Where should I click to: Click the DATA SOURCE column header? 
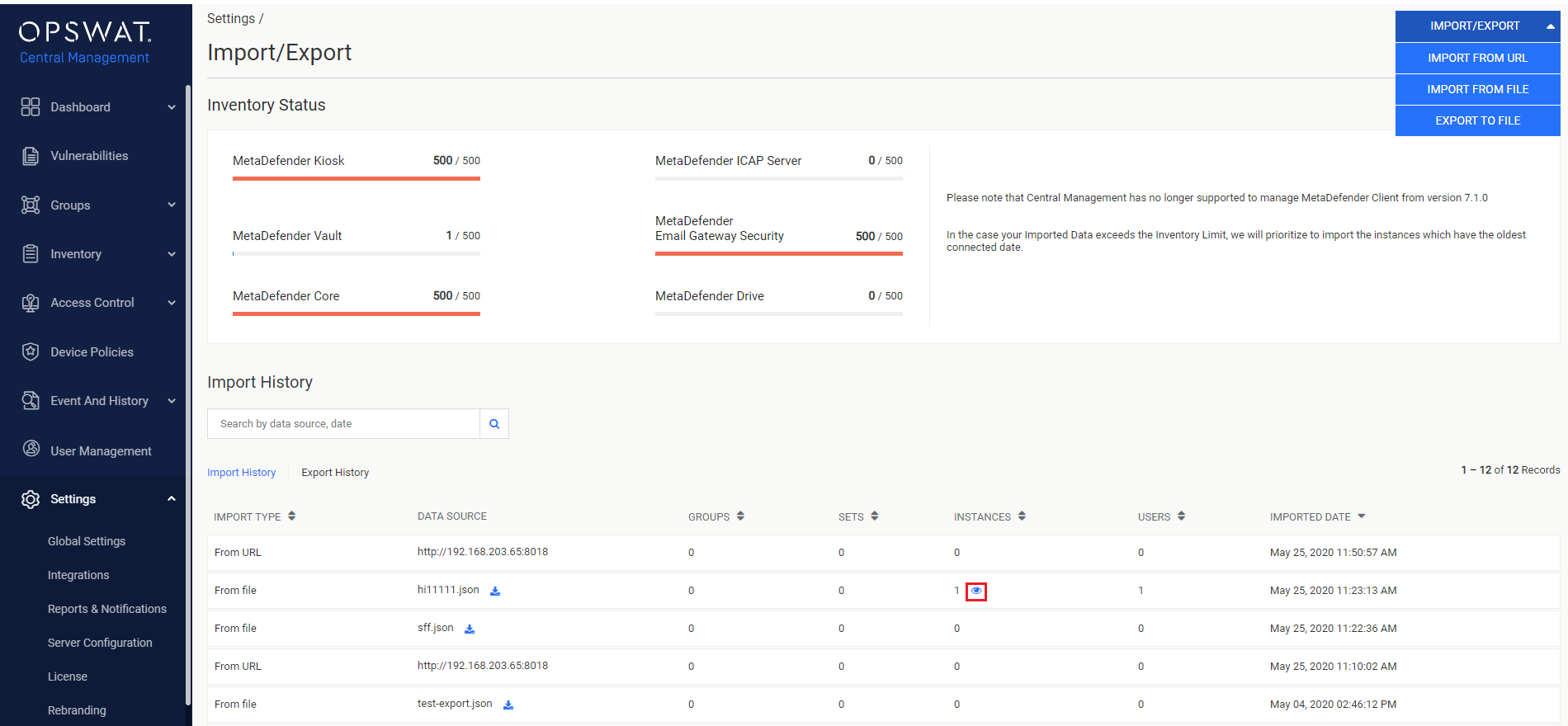click(x=452, y=516)
